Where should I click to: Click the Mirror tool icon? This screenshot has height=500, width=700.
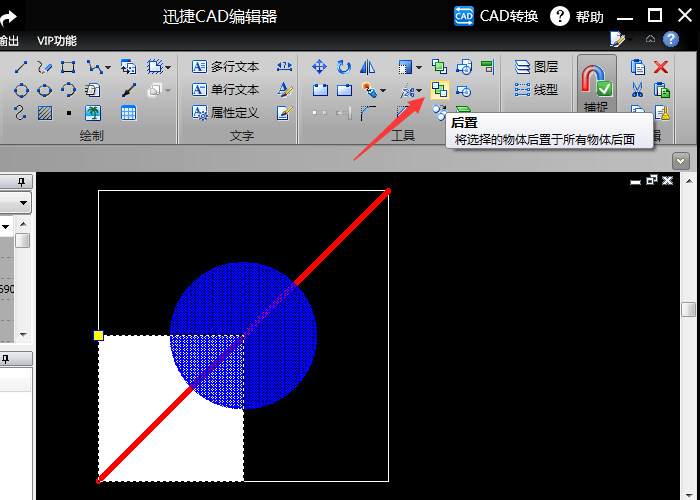coord(367,67)
